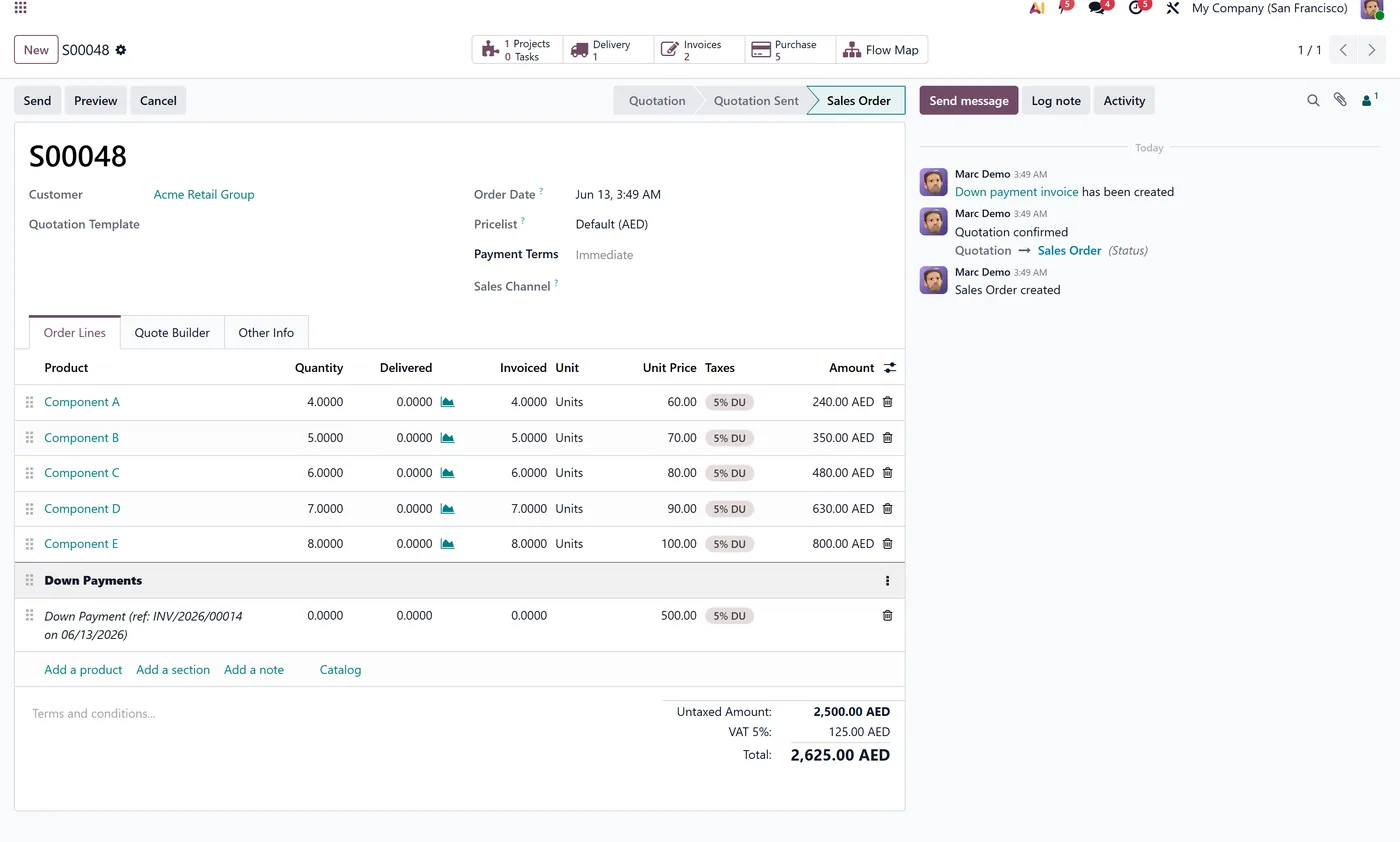Delete the Component A order line
The width and height of the screenshot is (1400, 842).
coord(887,402)
